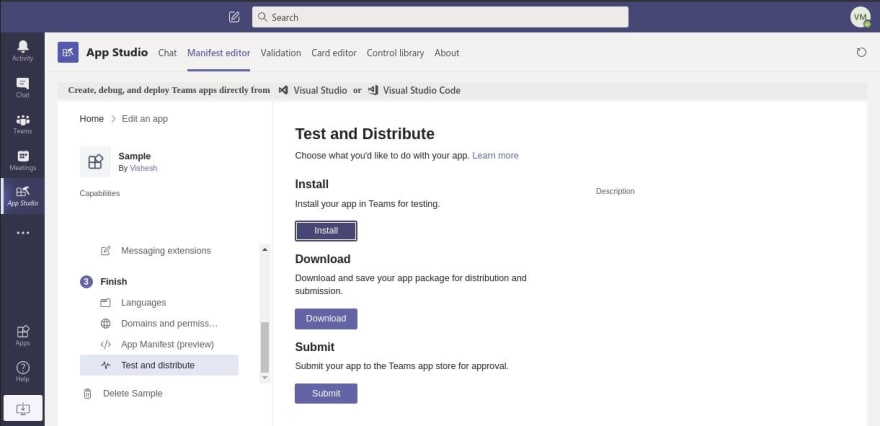Switch to Control library tab
This screenshot has width=880, height=426.
click(x=395, y=53)
